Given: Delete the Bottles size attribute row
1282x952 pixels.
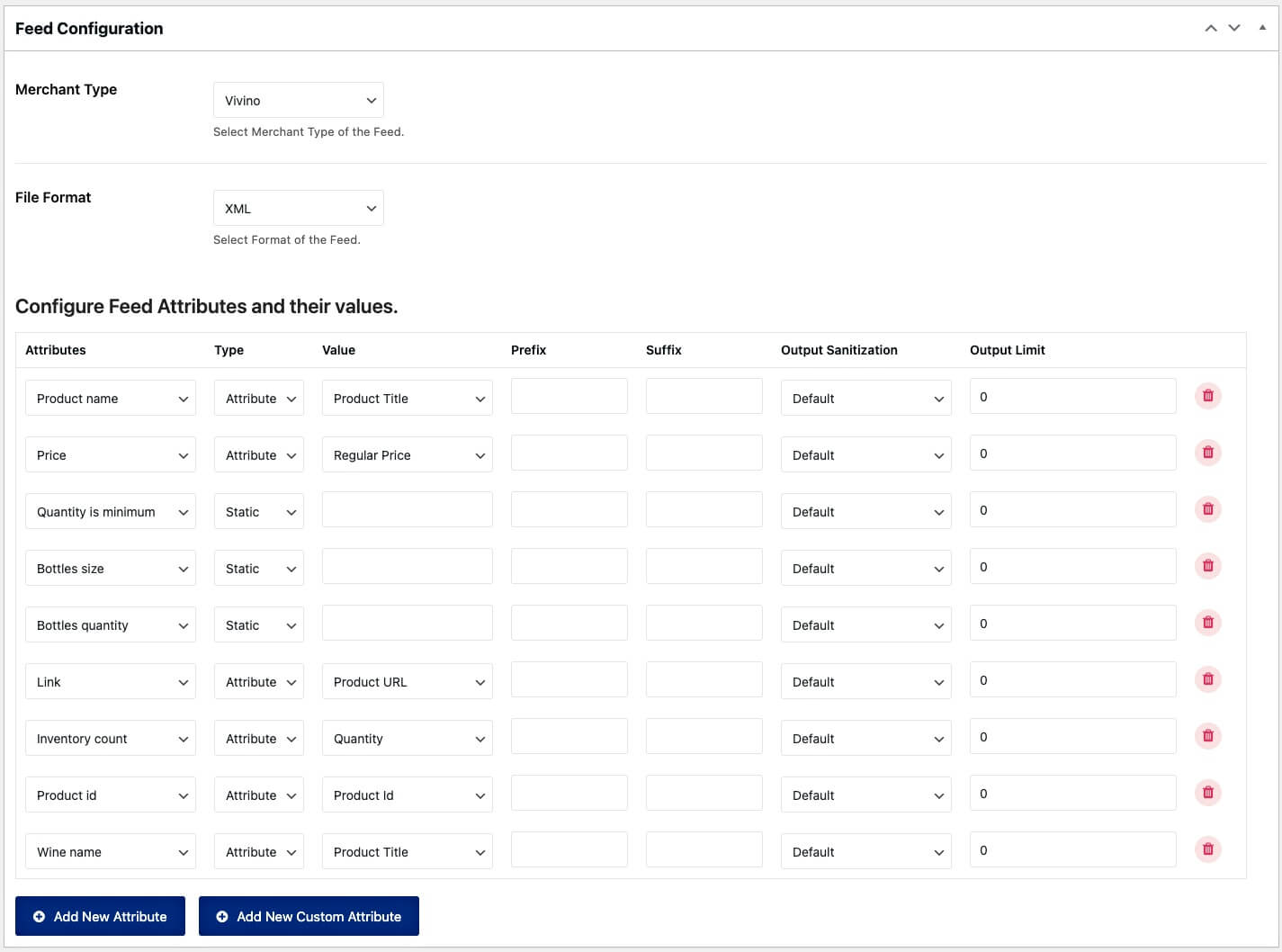Looking at the screenshot, I should (1207, 565).
